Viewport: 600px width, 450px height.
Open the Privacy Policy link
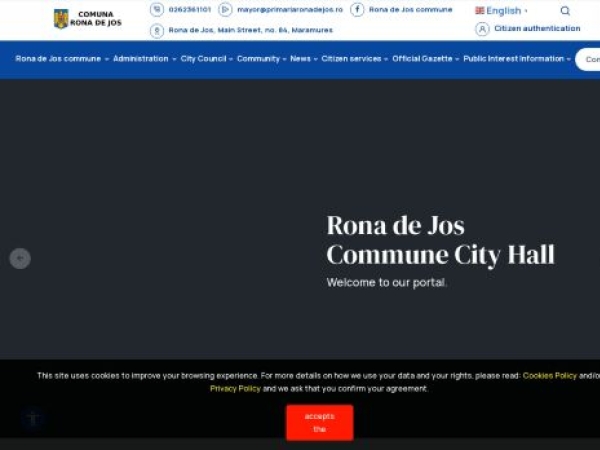click(235, 389)
